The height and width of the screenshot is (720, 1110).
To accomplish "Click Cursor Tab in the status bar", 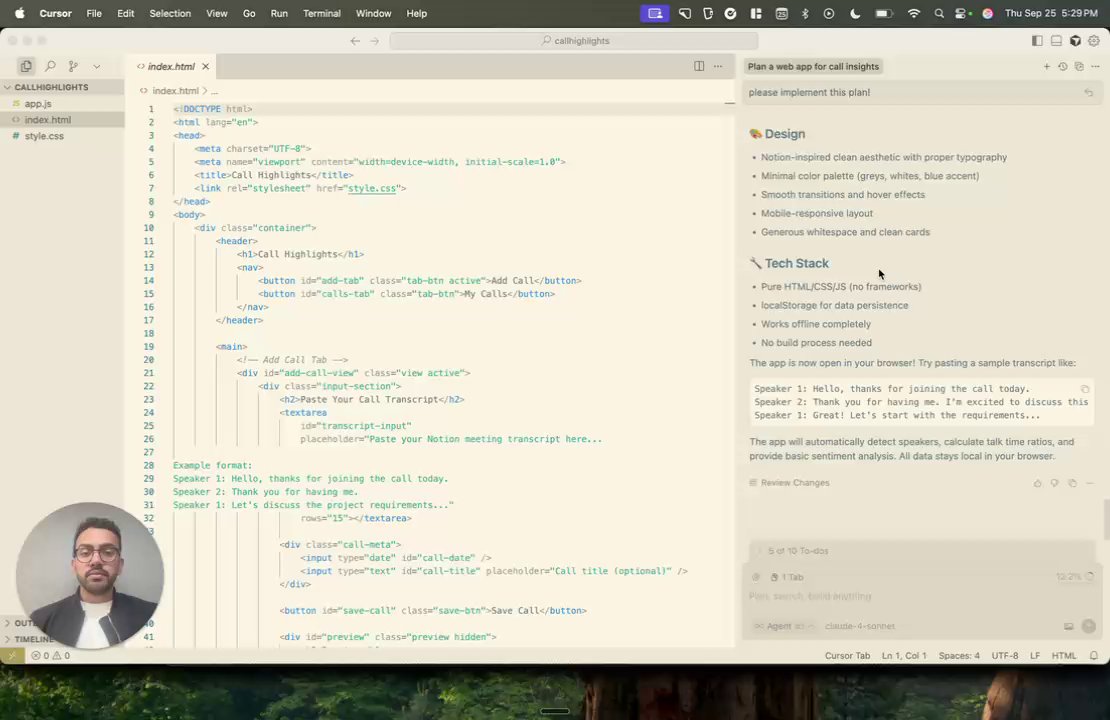I will click(x=847, y=656).
